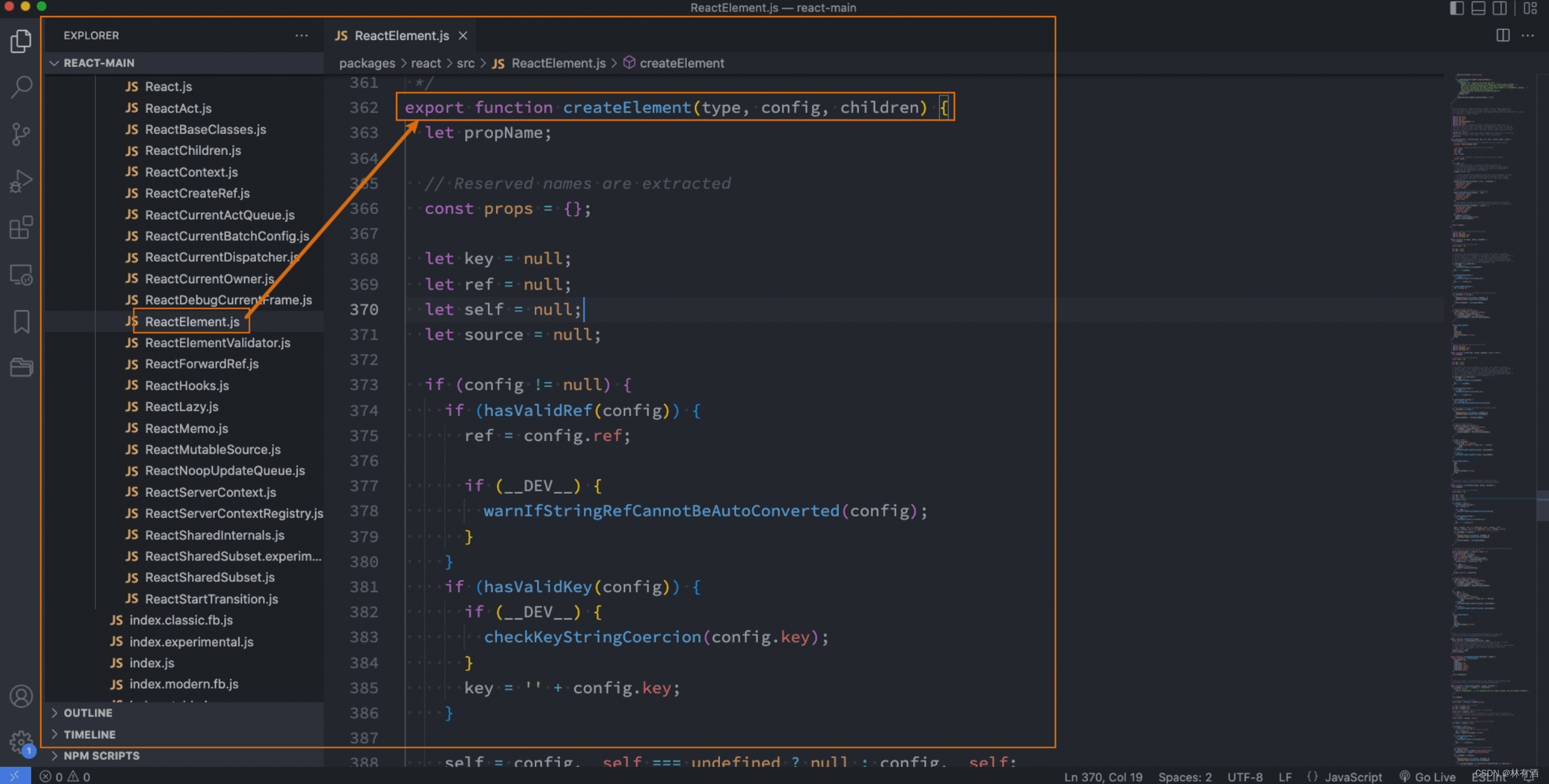Image resolution: width=1549 pixels, height=784 pixels.
Task: Open Run and Debug view
Action: click(21, 181)
